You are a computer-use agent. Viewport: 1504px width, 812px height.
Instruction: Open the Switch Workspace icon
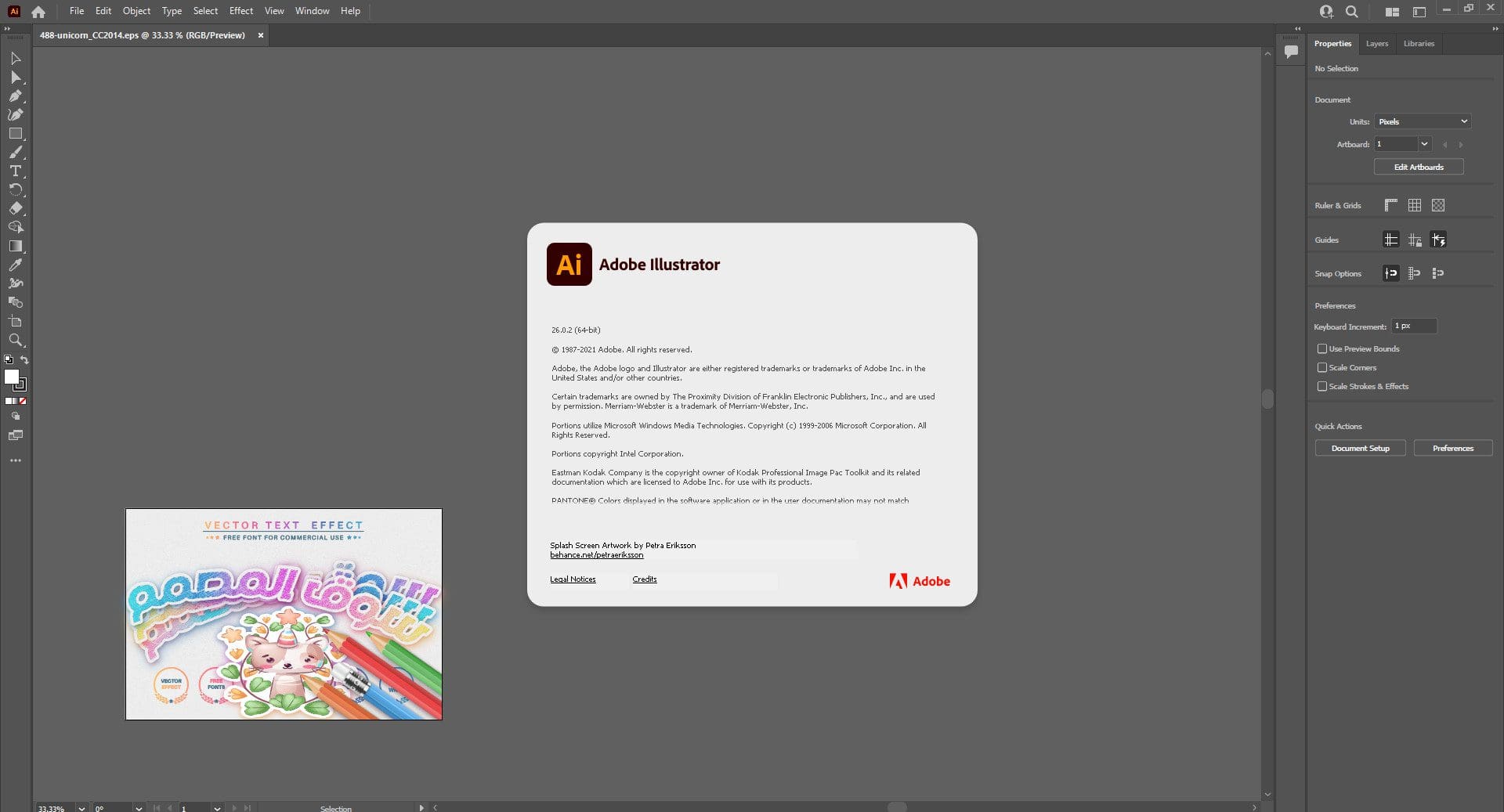point(1419,12)
